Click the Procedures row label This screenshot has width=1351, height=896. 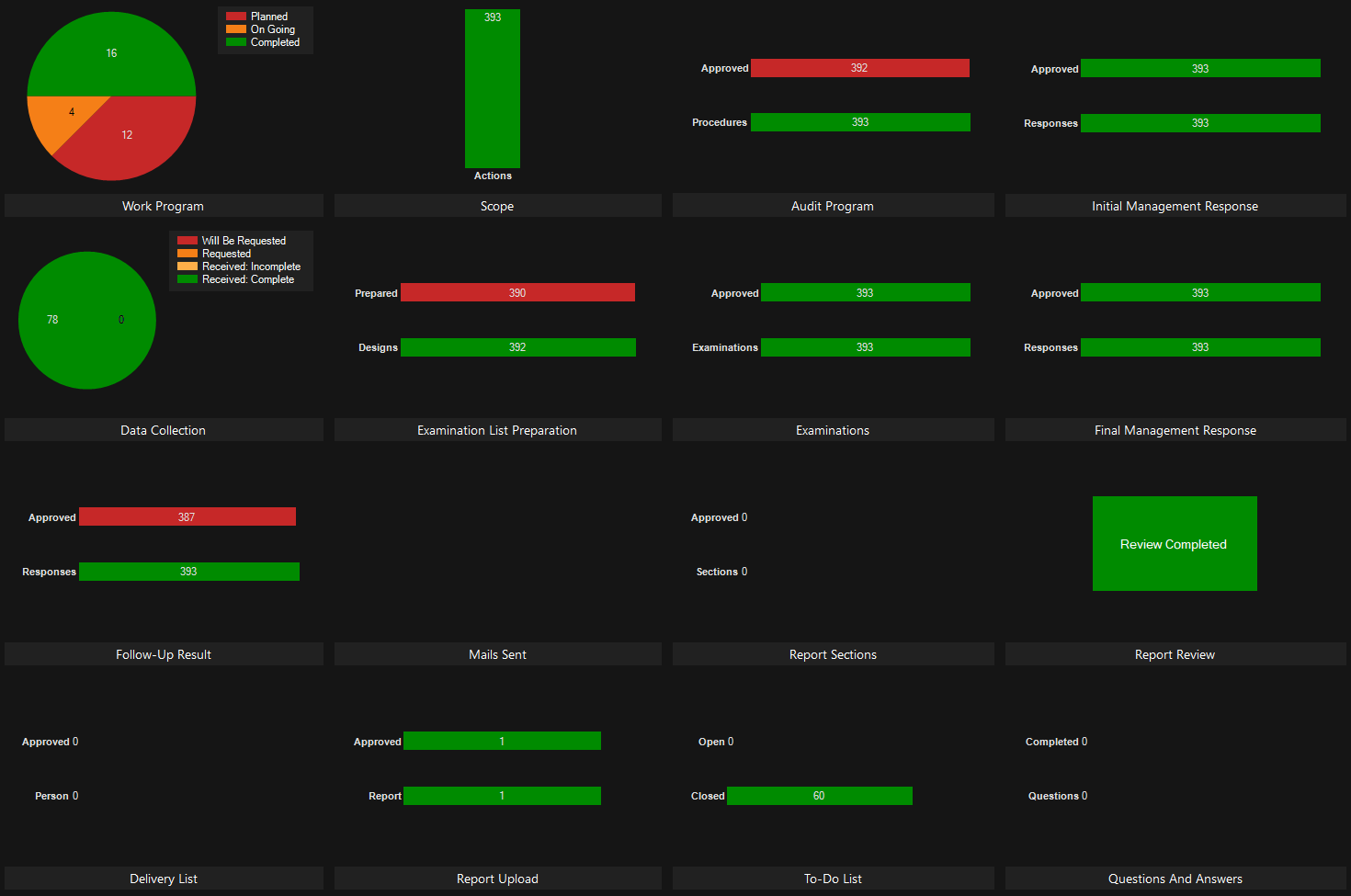coord(720,122)
